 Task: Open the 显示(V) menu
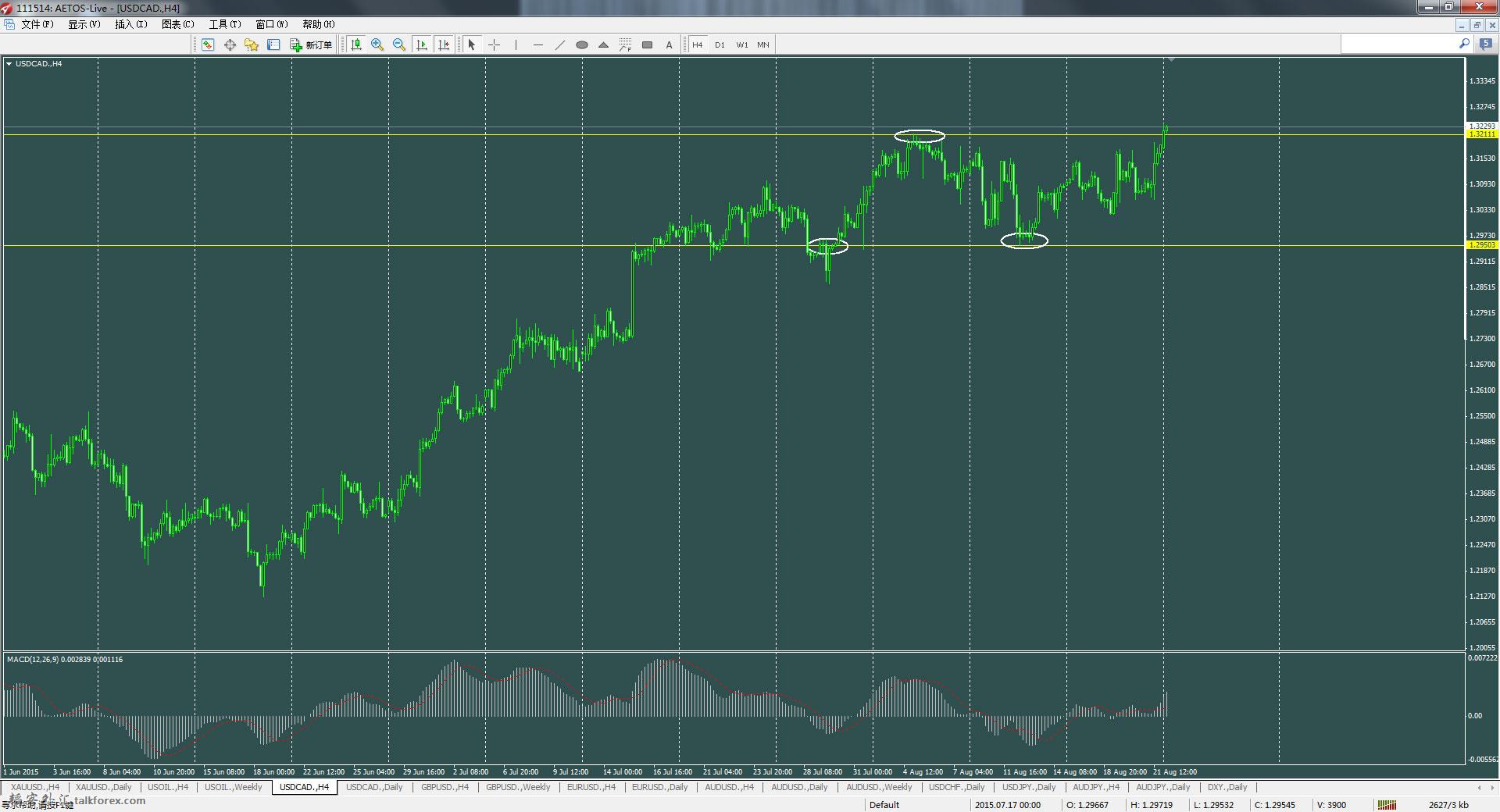[84, 24]
